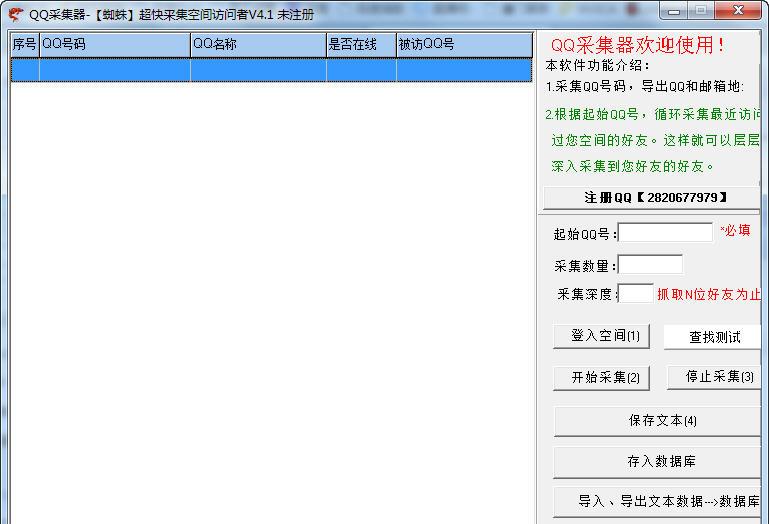Click the 存入数据库 button

tap(660, 462)
